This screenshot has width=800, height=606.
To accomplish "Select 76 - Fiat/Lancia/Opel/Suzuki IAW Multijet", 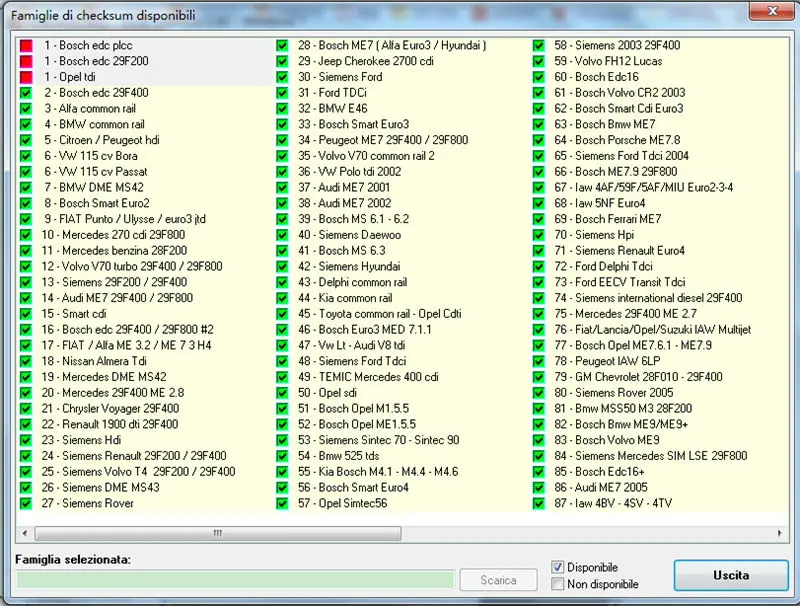I will pos(653,330).
